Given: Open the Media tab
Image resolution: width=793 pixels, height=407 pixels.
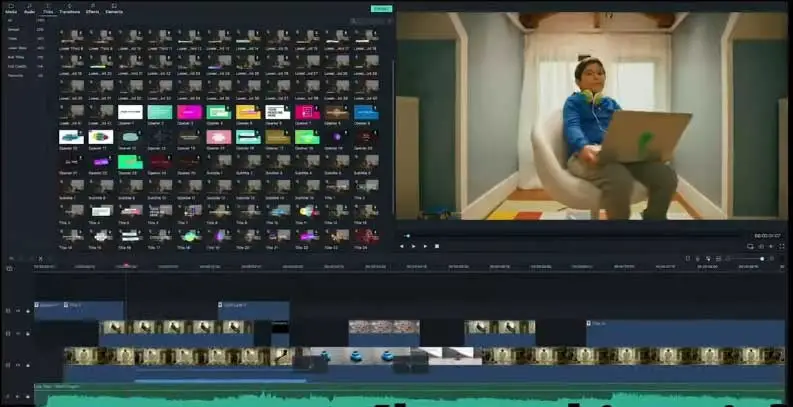Looking at the screenshot, I should coord(11,9).
